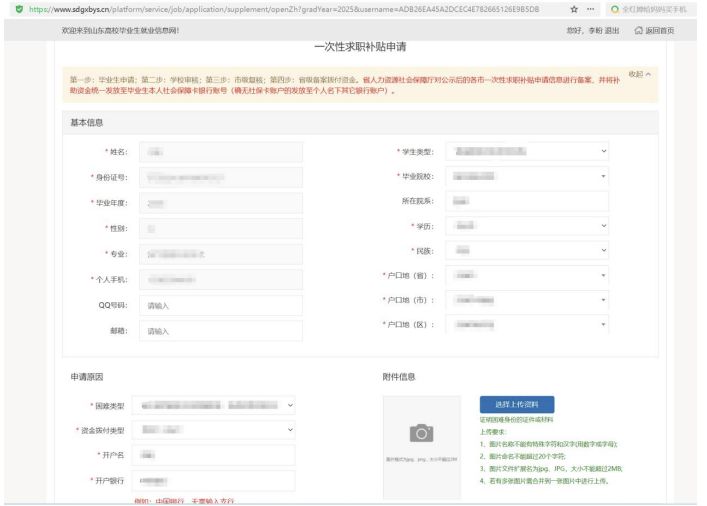Open the 民族 dropdown

527,250
